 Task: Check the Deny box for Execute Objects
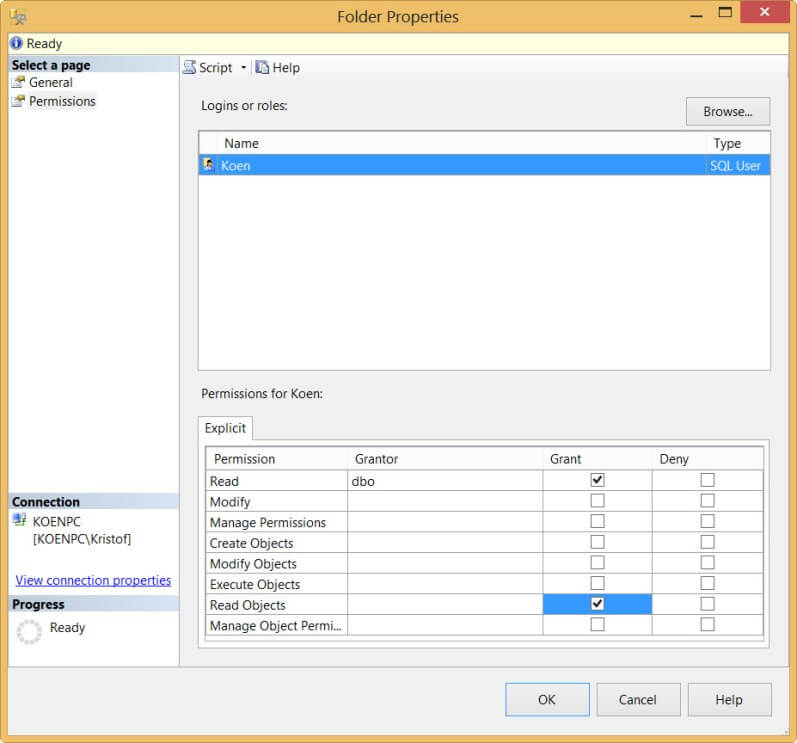tap(707, 584)
